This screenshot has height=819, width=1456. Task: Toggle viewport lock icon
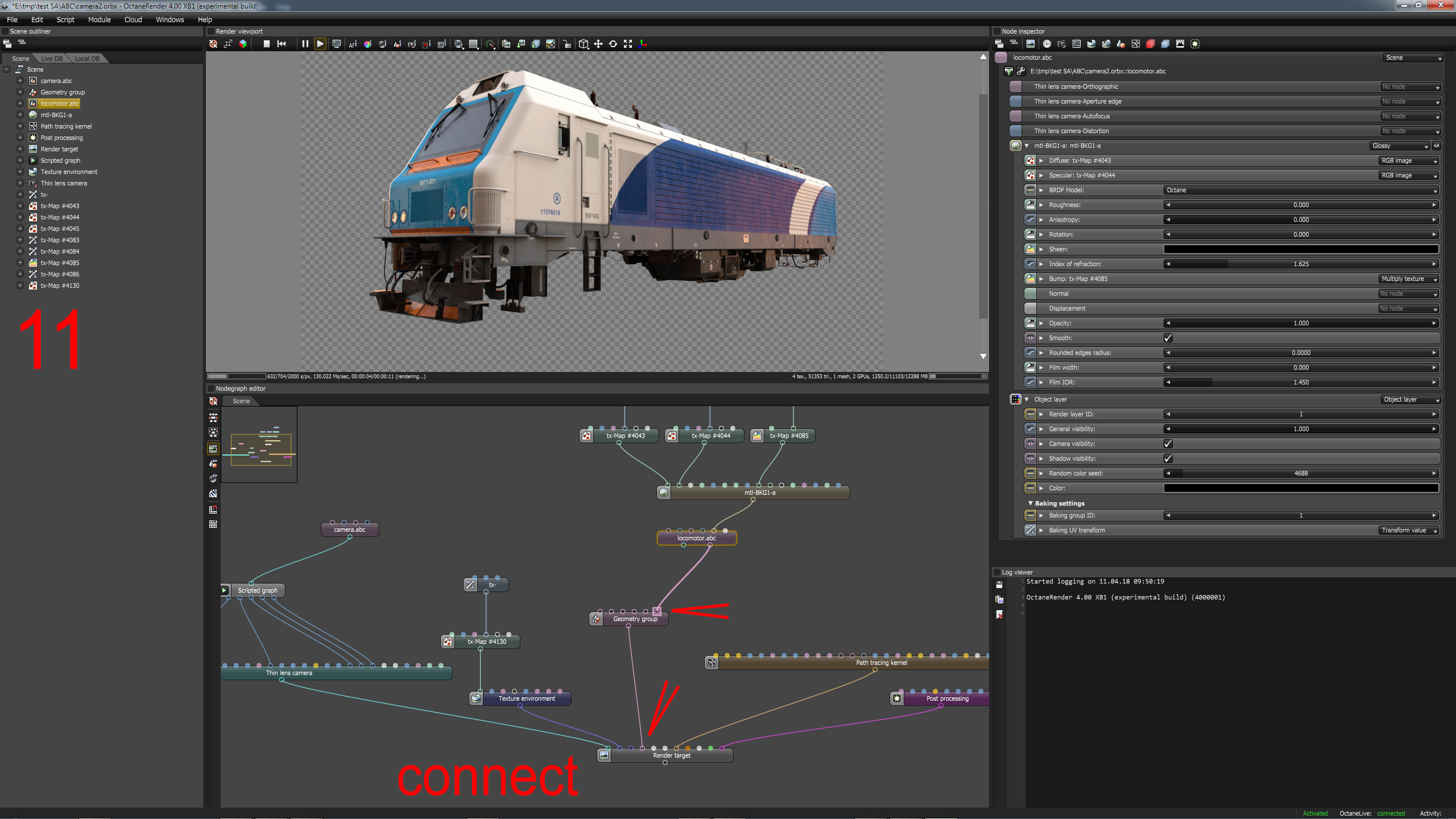tap(566, 44)
